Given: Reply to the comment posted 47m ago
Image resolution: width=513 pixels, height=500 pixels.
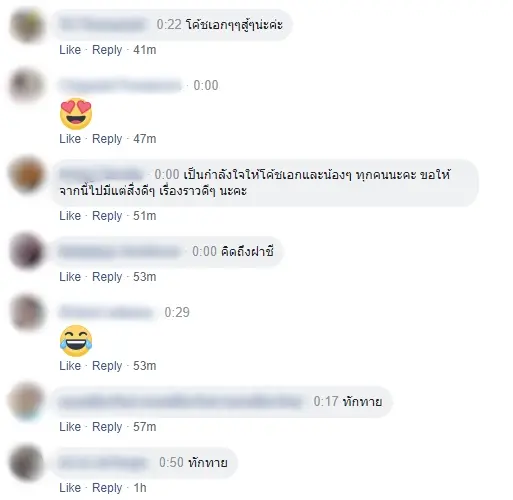Looking at the screenshot, I should 107,139.
